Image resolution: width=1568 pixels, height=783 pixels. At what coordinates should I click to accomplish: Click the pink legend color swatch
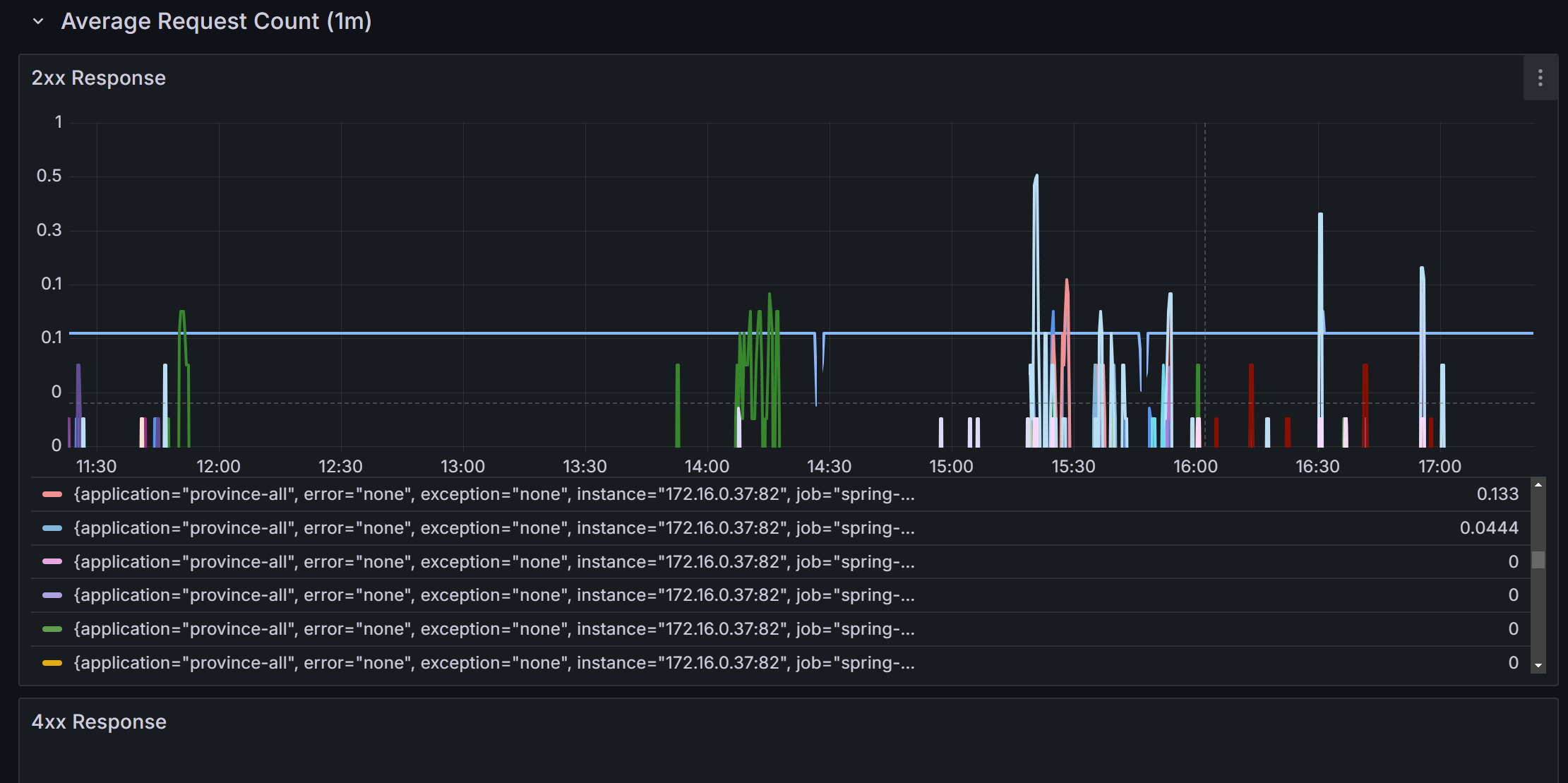[x=52, y=562]
